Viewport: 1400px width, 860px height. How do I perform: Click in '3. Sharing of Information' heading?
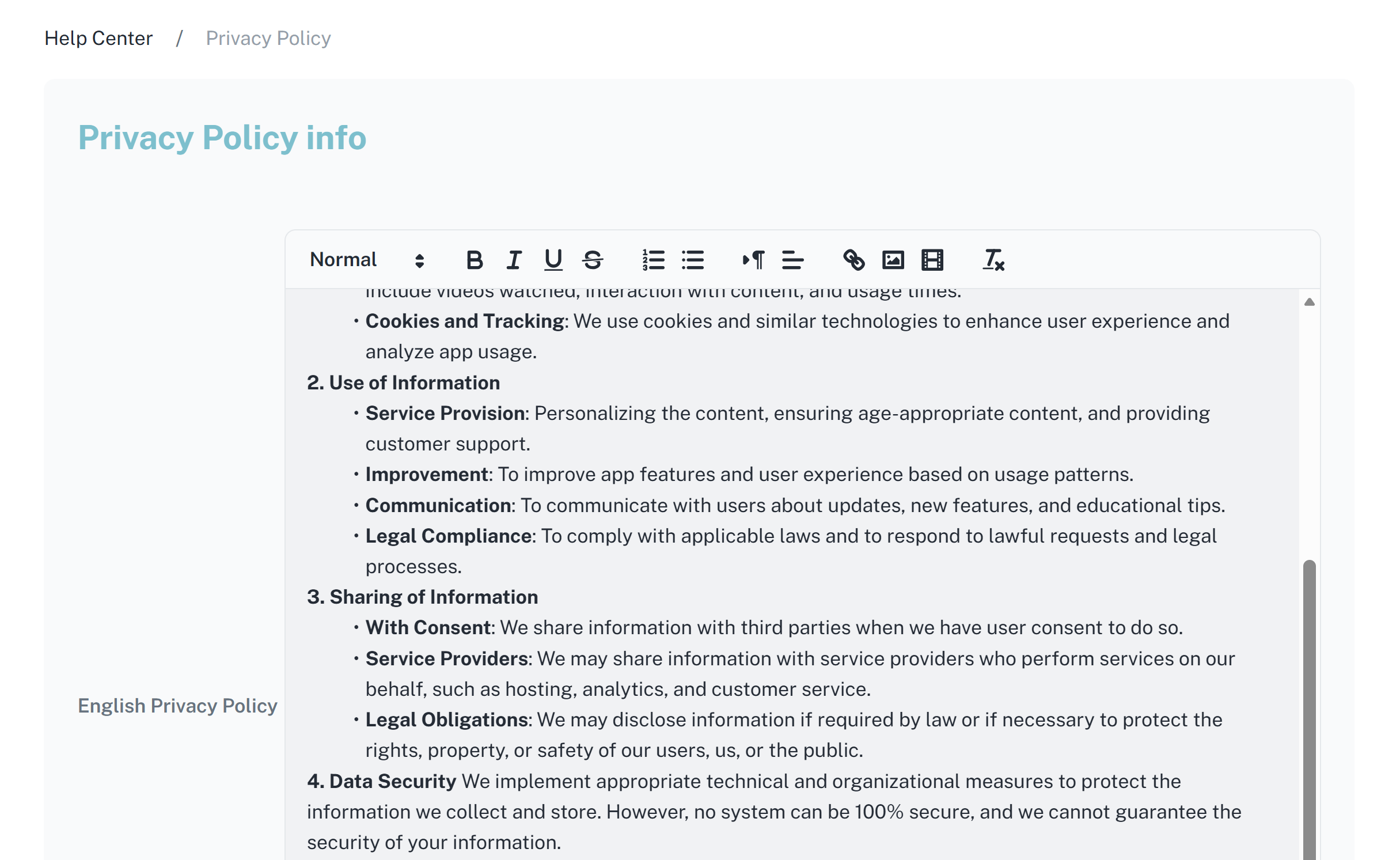422,597
